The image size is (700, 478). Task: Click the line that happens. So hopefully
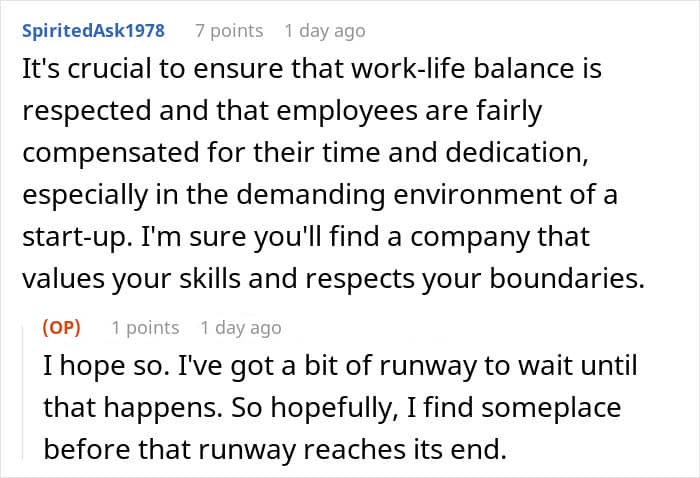[332, 408]
